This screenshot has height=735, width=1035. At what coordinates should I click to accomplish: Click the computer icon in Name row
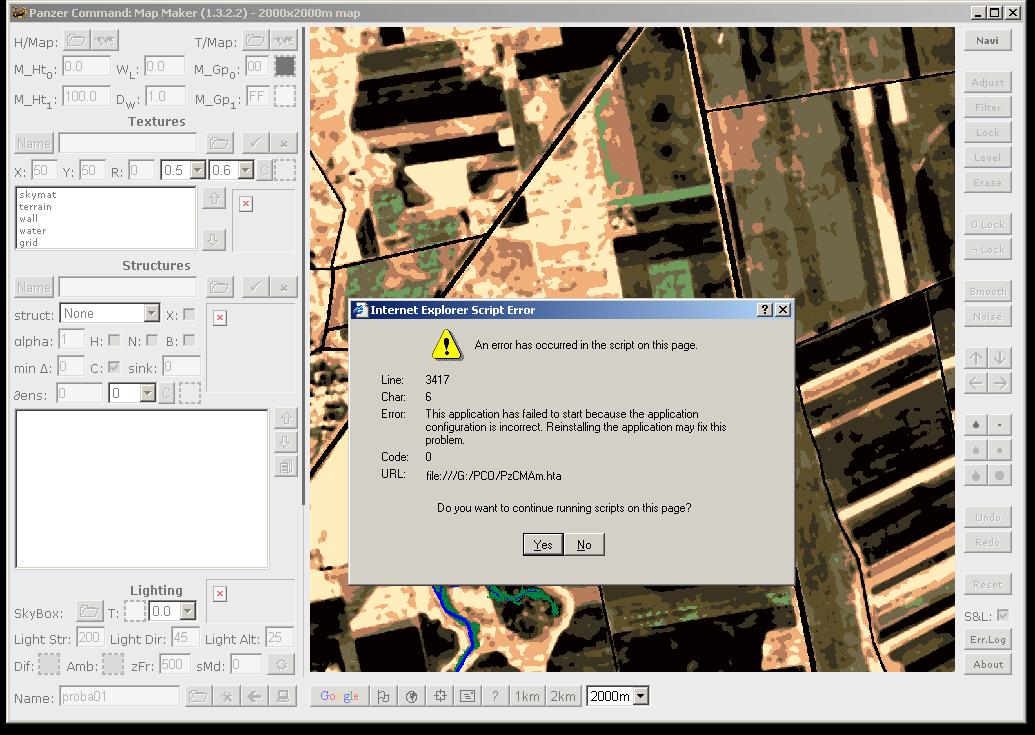pyautogui.click(x=283, y=696)
